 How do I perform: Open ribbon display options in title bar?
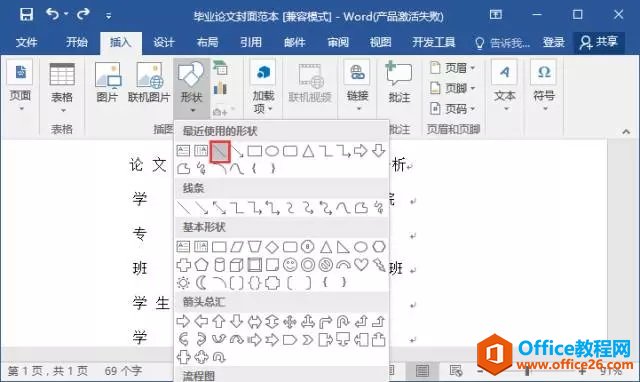pyautogui.click(x=496, y=15)
